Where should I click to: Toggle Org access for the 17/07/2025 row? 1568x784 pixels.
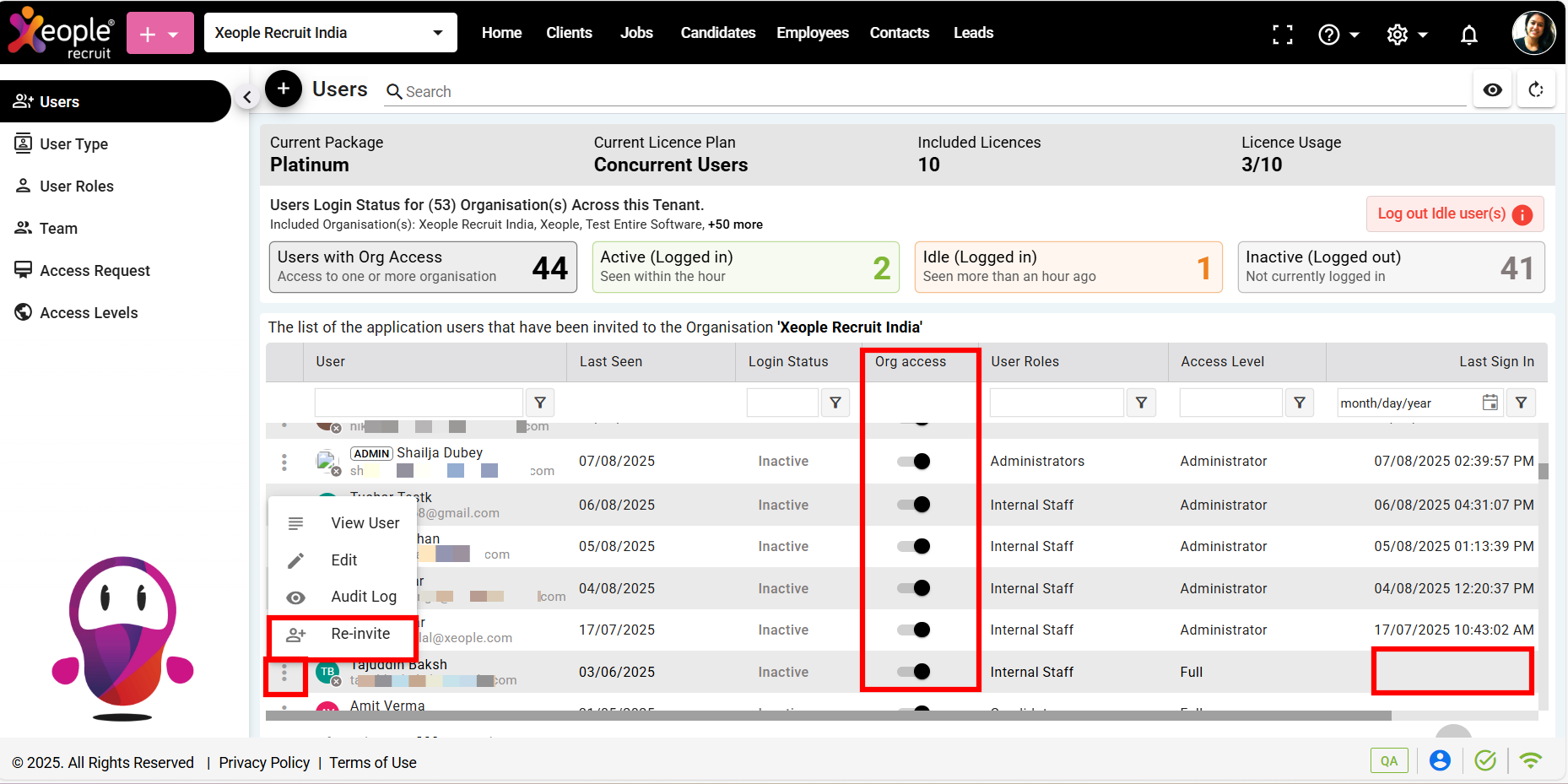(x=913, y=630)
